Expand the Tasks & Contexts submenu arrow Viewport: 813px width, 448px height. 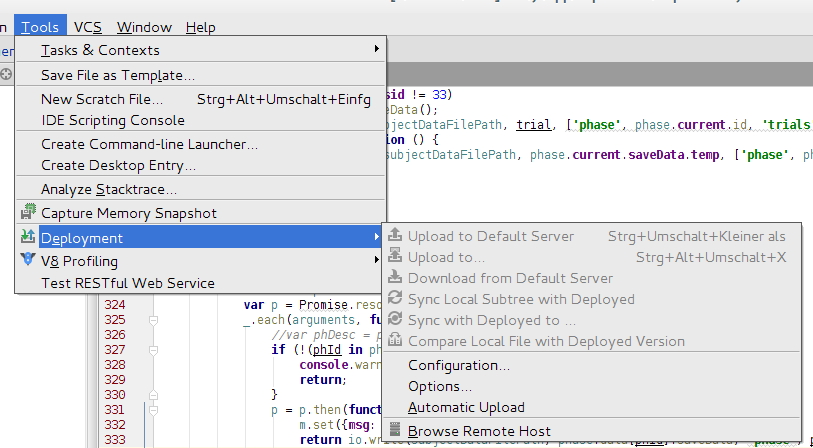click(376, 49)
